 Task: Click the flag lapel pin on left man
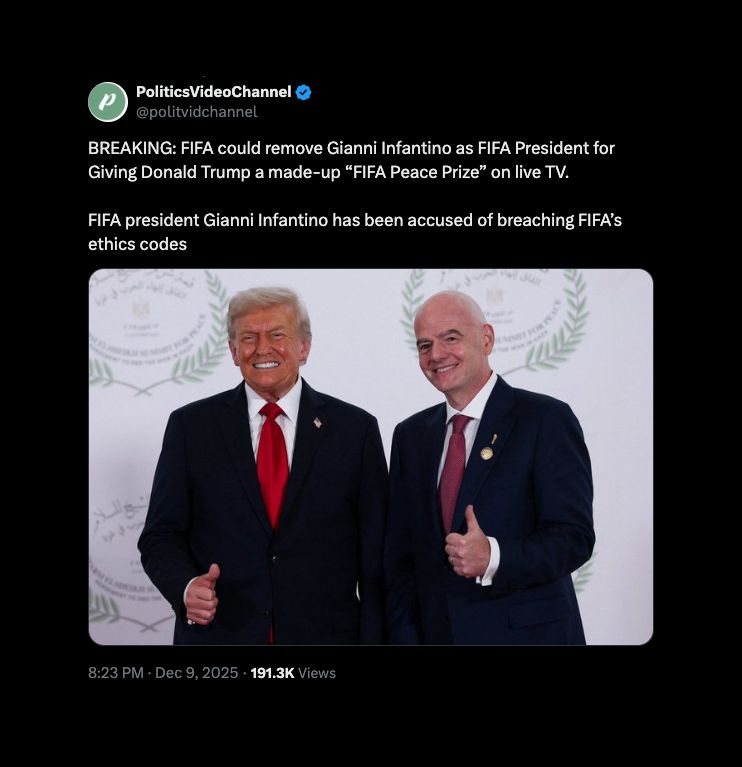click(x=317, y=422)
